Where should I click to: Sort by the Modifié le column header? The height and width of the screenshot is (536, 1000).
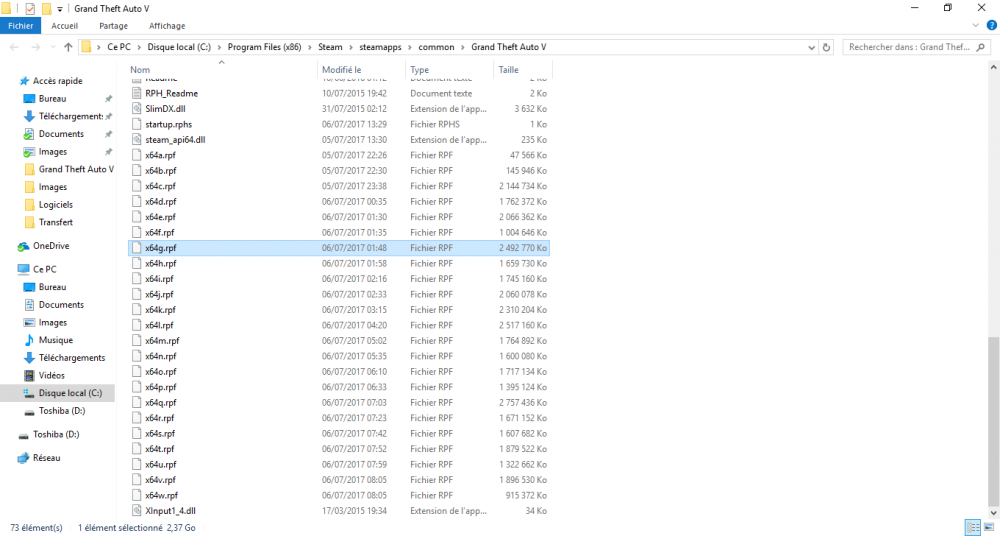click(341, 70)
